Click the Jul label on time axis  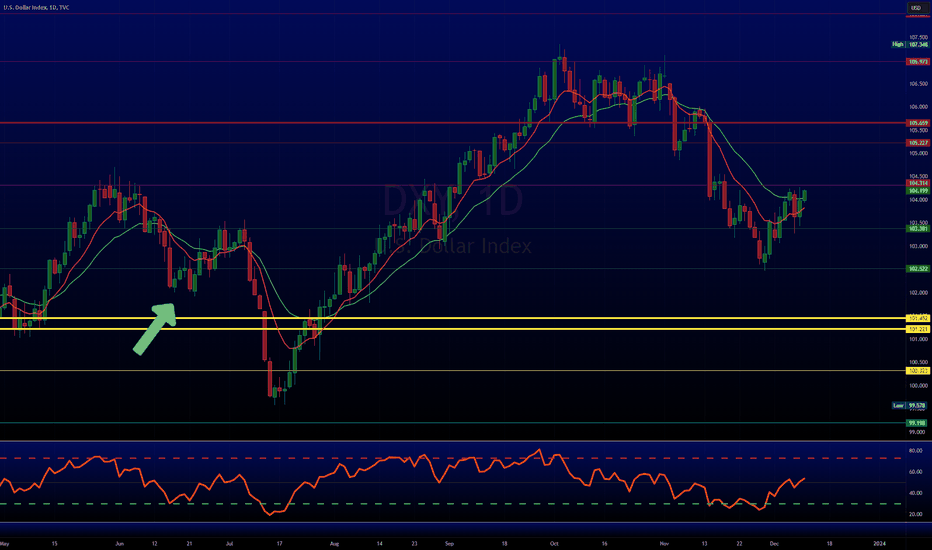pyautogui.click(x=229, y=543)
